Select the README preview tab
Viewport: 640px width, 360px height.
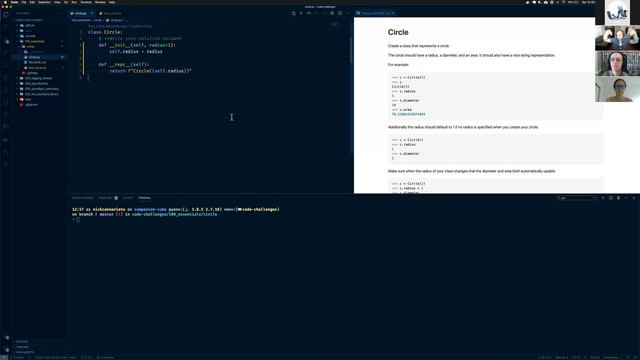click(x=376, y=13)
